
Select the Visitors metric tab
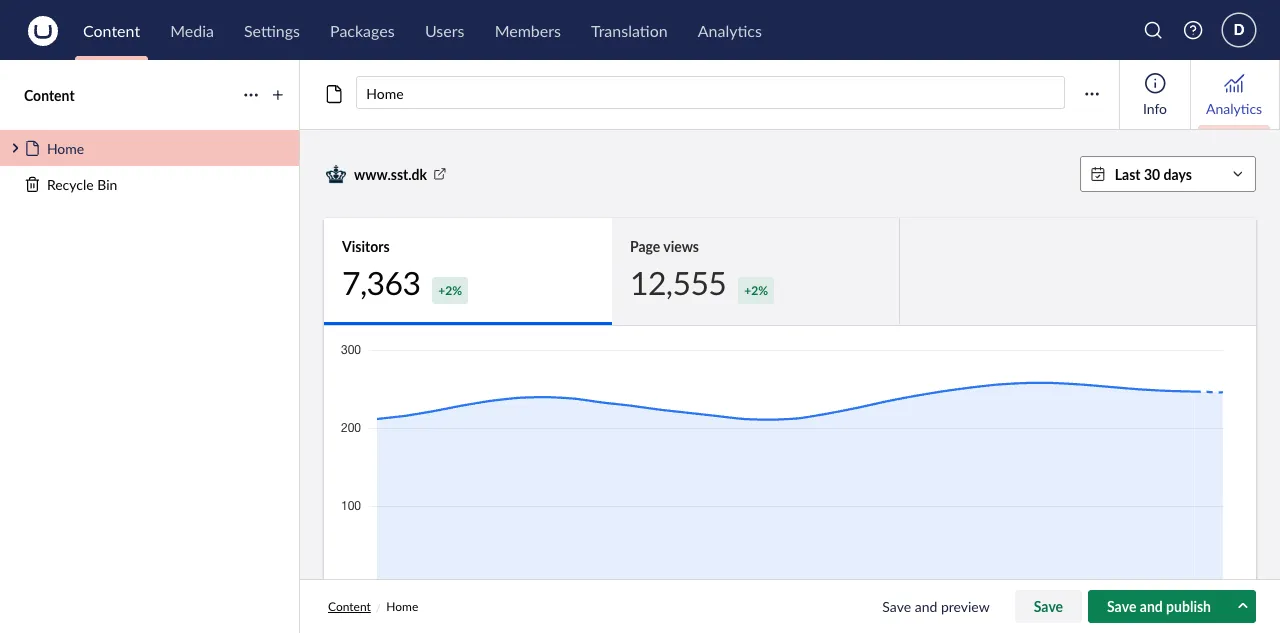tap(468, 272)
